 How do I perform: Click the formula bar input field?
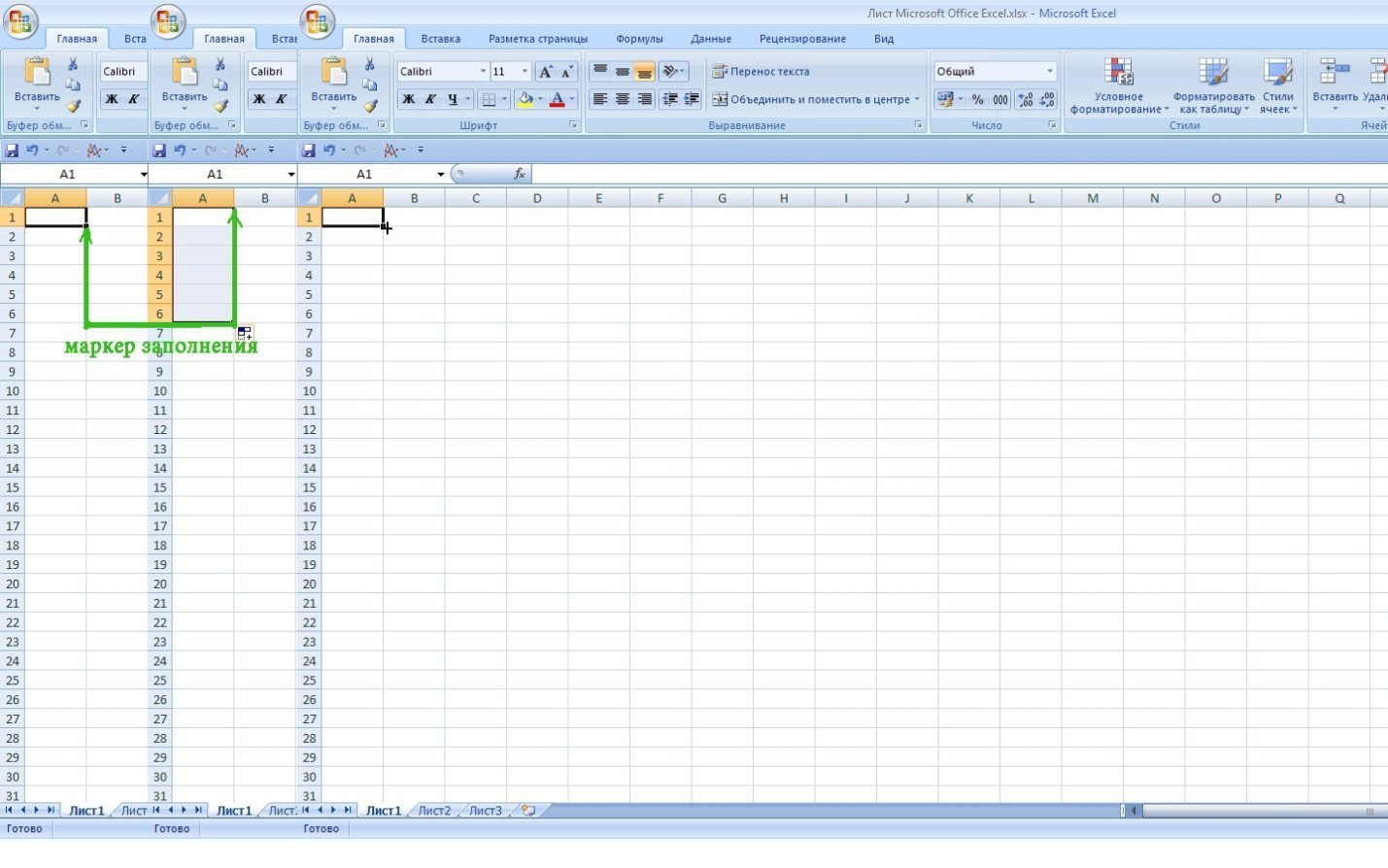960,174
